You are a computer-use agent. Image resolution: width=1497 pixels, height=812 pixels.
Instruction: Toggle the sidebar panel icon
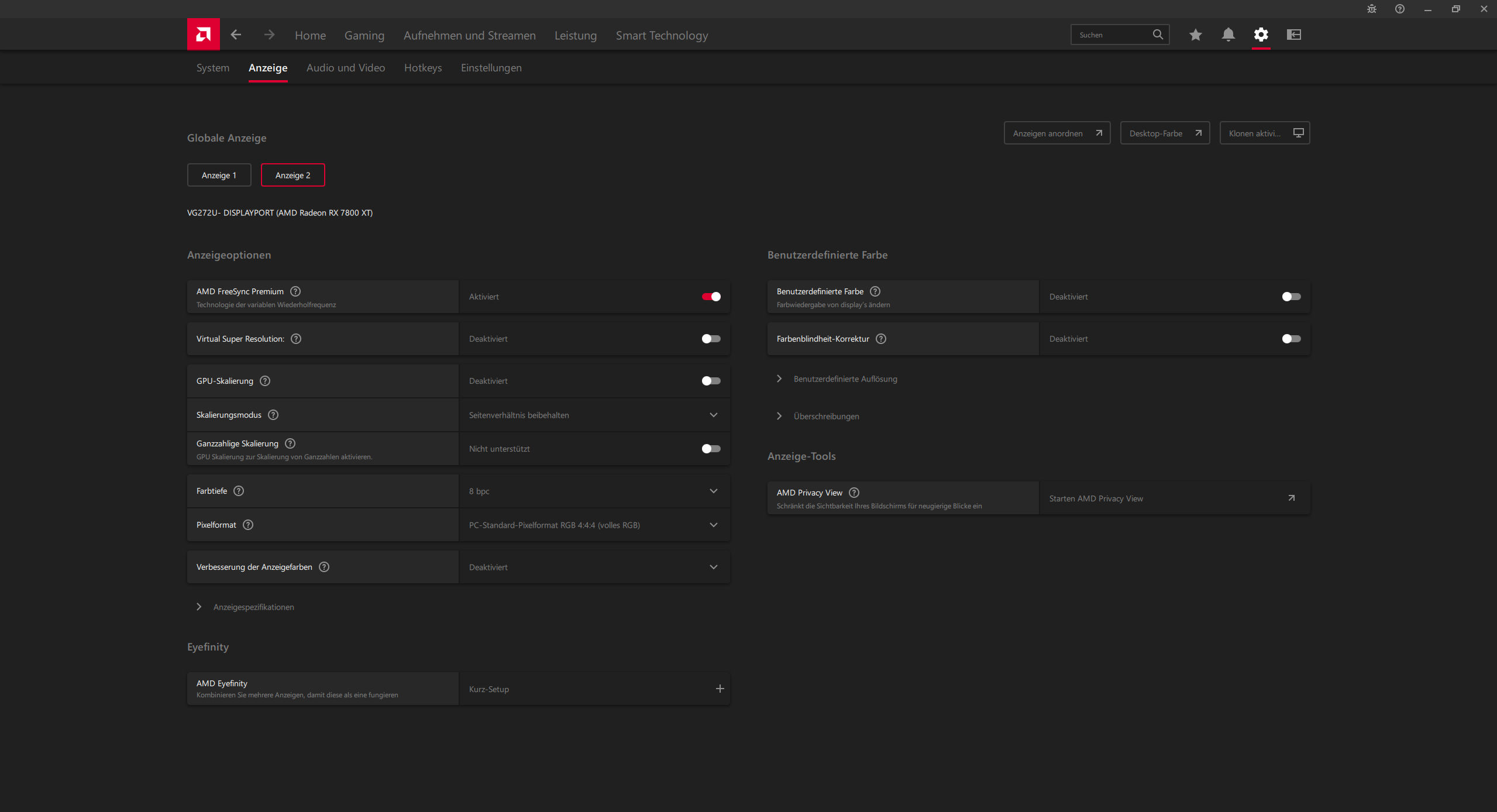click(x=1293, y=35)
